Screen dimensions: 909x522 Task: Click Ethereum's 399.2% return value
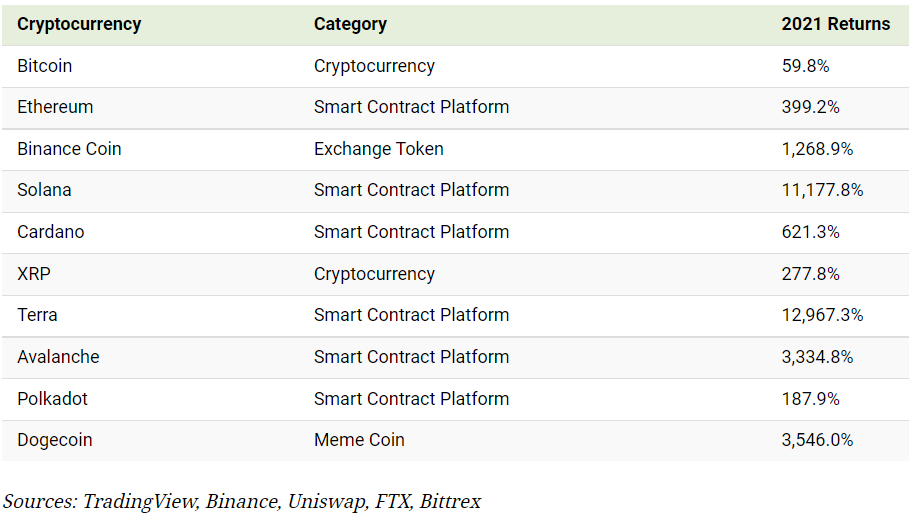(x=810, y=107)
